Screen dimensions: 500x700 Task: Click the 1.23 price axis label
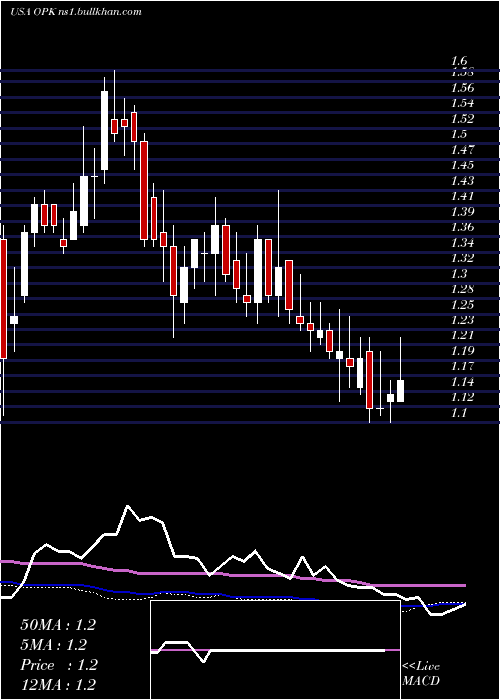463,320
